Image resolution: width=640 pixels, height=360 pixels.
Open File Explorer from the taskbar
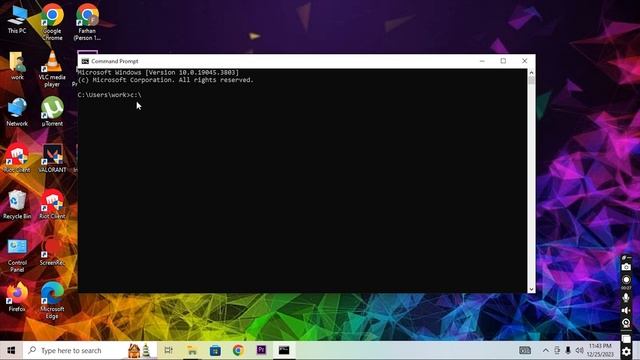[192, 351]
